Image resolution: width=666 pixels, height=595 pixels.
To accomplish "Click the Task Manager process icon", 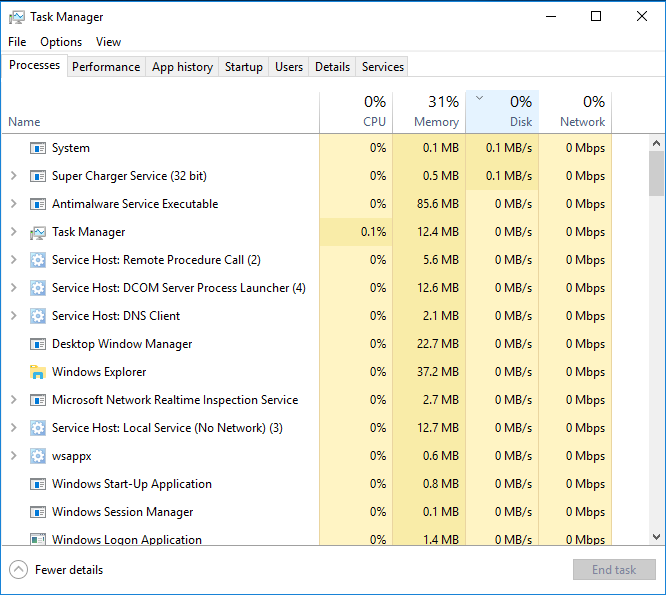I will pyautogui.click(x=38, y=232).
